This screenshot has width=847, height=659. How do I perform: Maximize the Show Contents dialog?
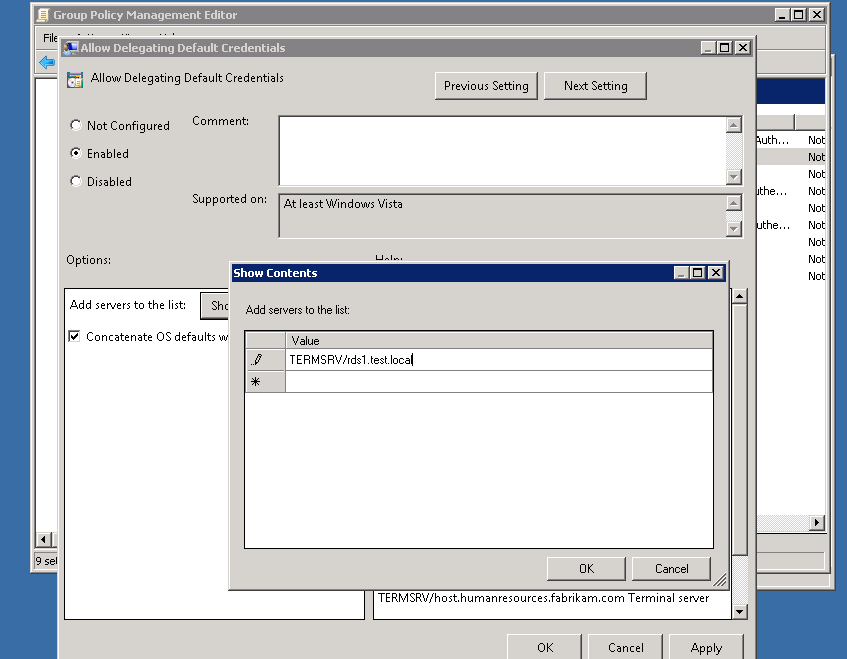click(698, 273)
